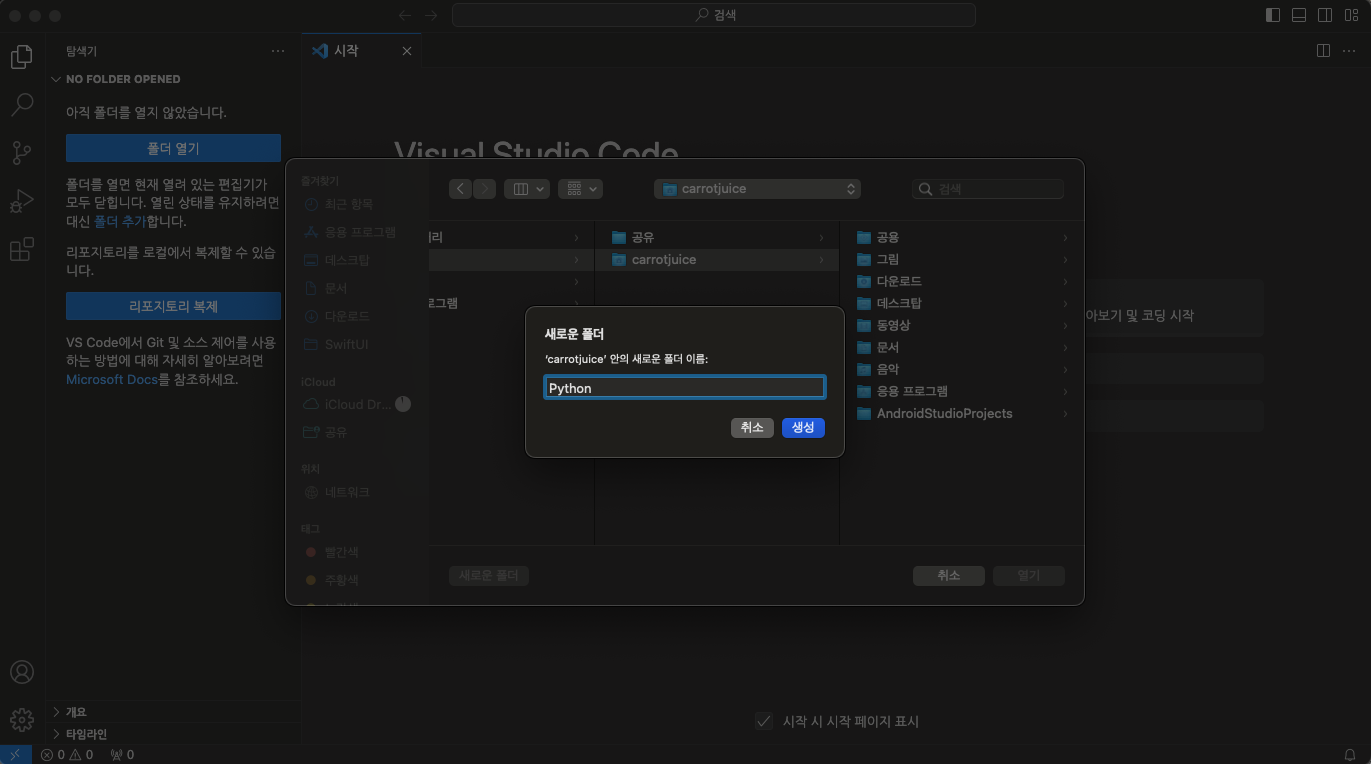Toggle the primary sidebar layout icon

click(x=1273, y=15)
